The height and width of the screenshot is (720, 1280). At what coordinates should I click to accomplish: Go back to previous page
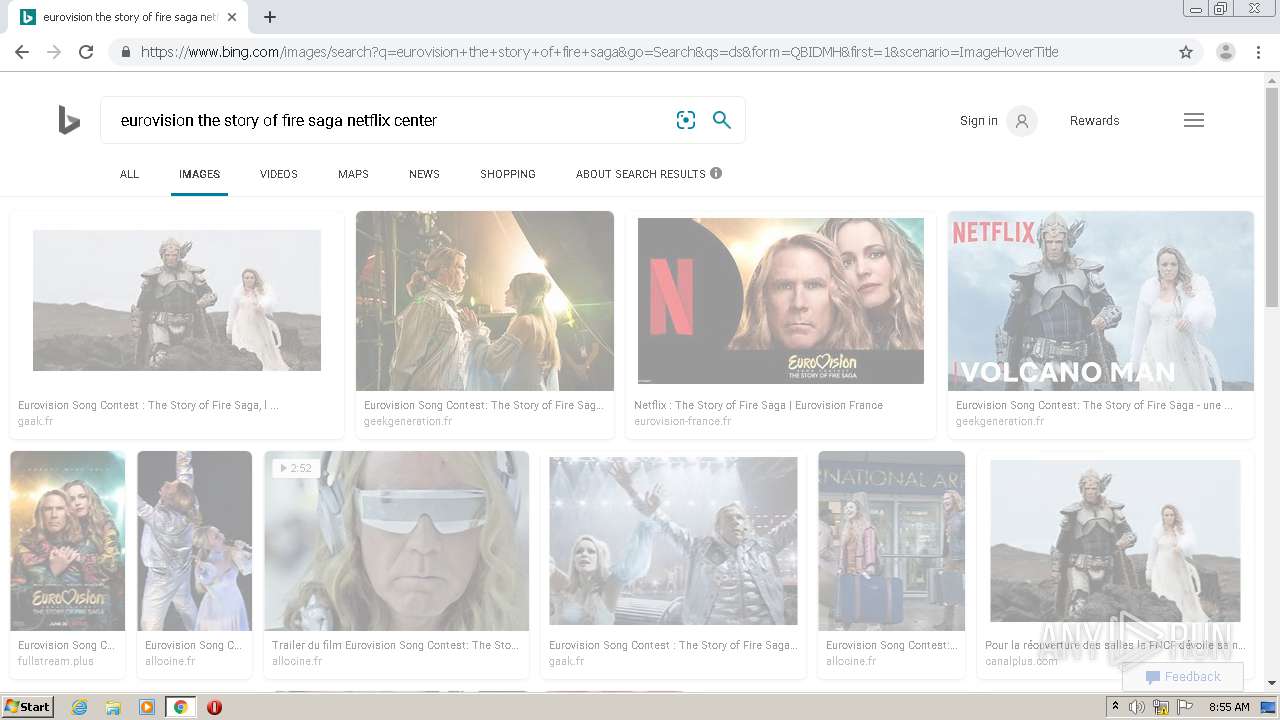[22, 52]
